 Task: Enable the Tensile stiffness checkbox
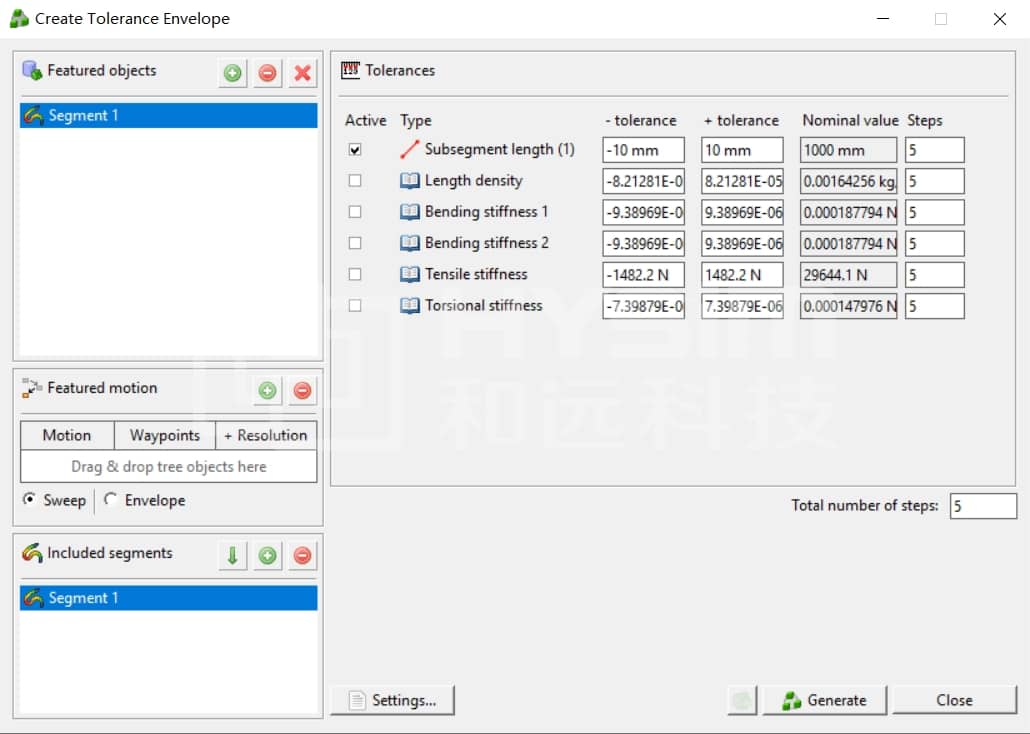coord(355,274)
